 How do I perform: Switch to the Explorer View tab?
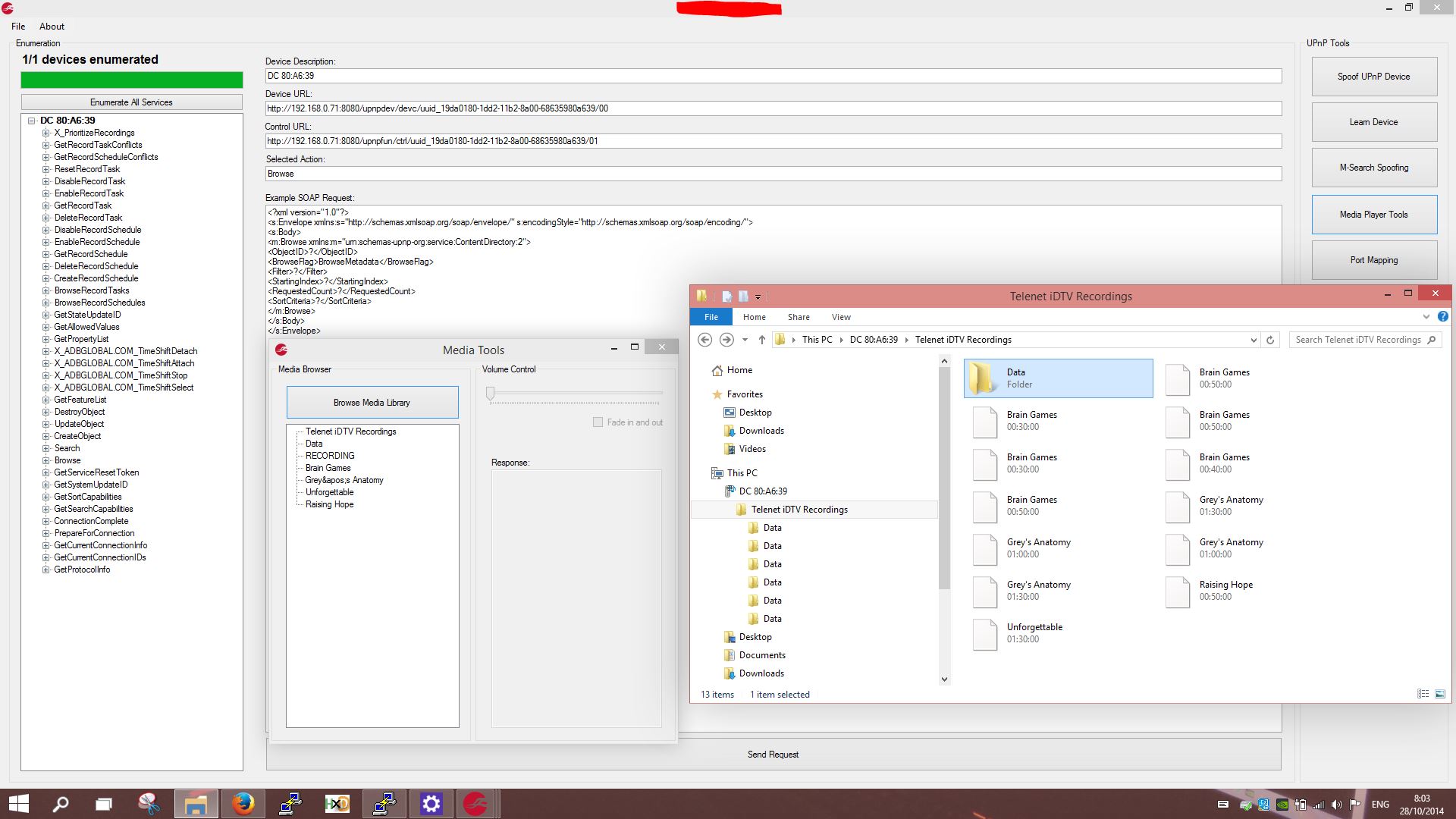(840, 317)
